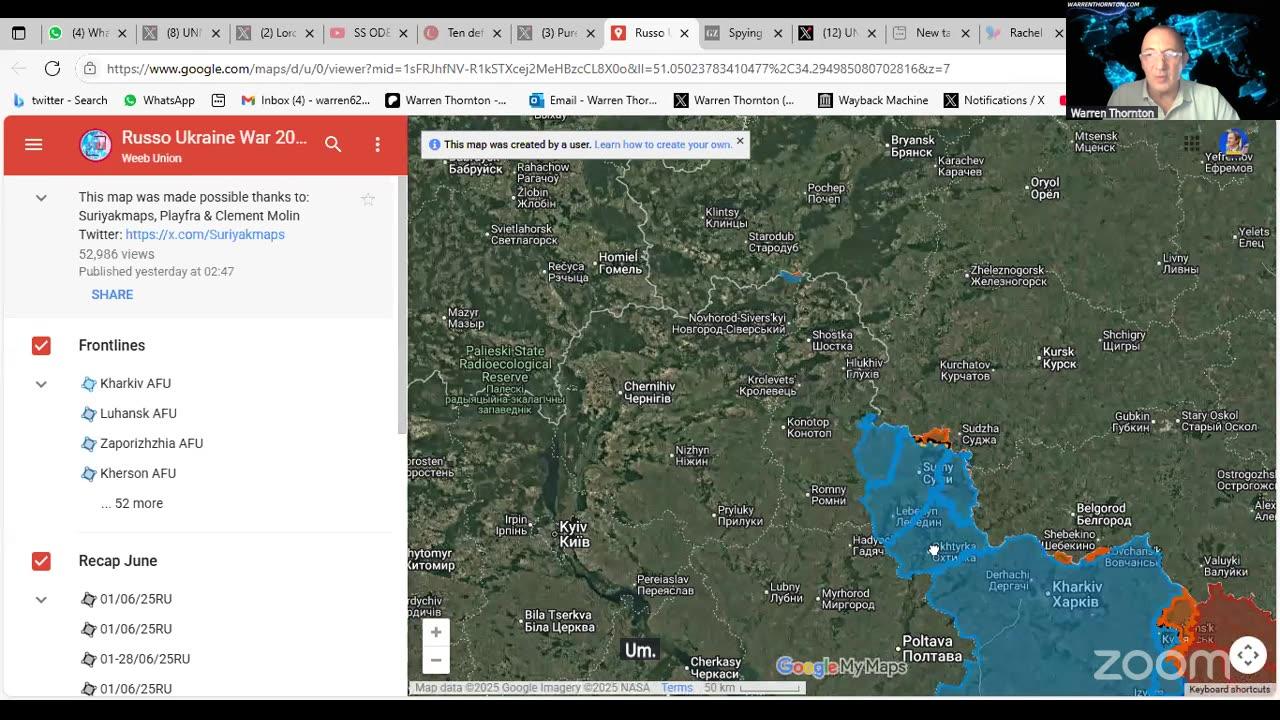
Task: Open the Wayback Machine bookmark
Action: 873,100
